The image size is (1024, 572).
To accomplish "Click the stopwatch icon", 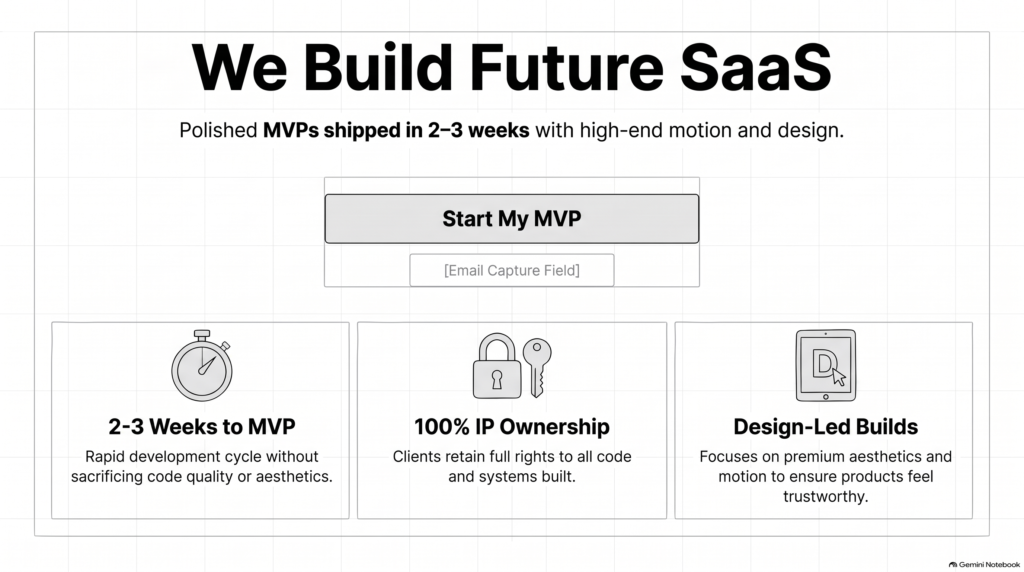I will 202,365.
